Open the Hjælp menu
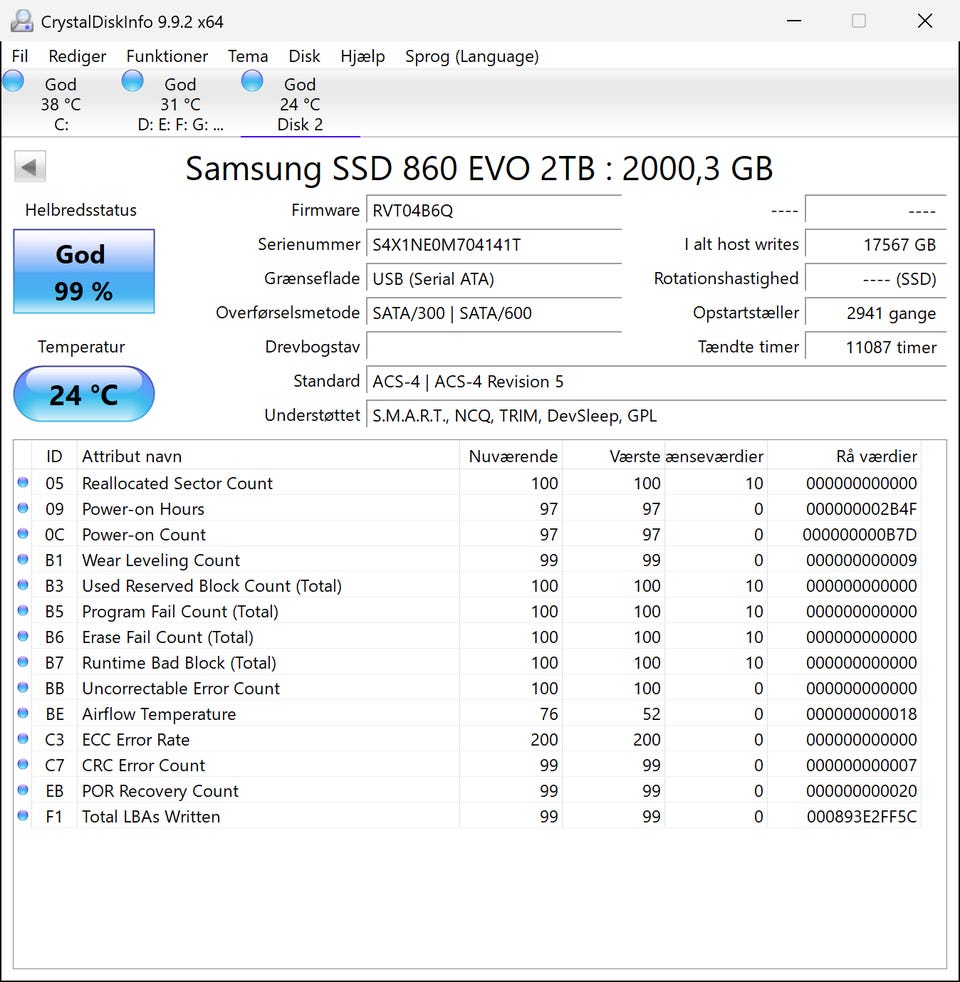 coord(363,56)
